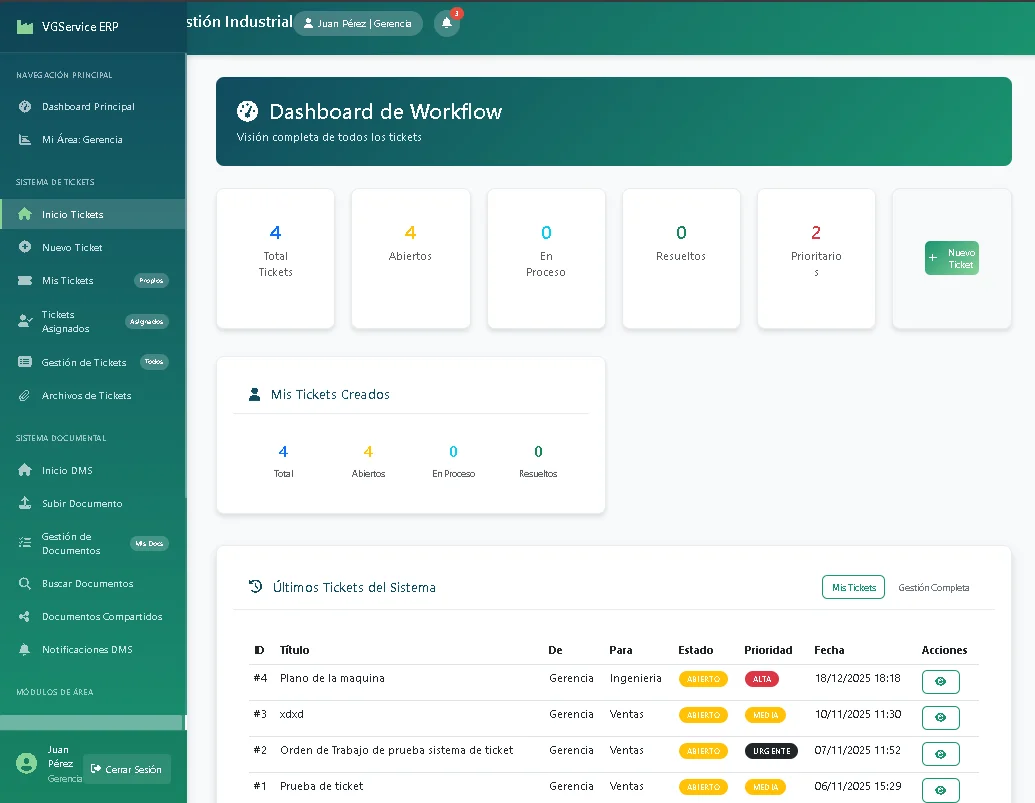Open Buscar Documentos search icon
Screen dimensions: 1035x803
coord(23,583)
